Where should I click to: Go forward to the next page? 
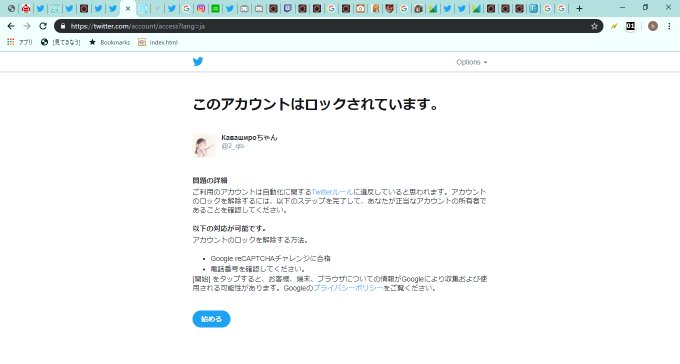(27, 26)
